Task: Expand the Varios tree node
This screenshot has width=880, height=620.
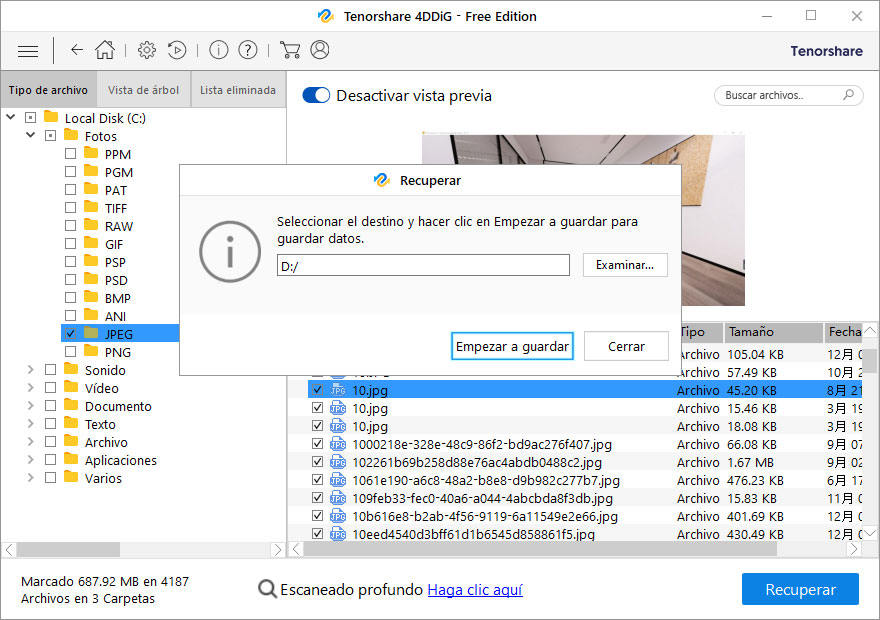Action: click(x=30, y=478)
